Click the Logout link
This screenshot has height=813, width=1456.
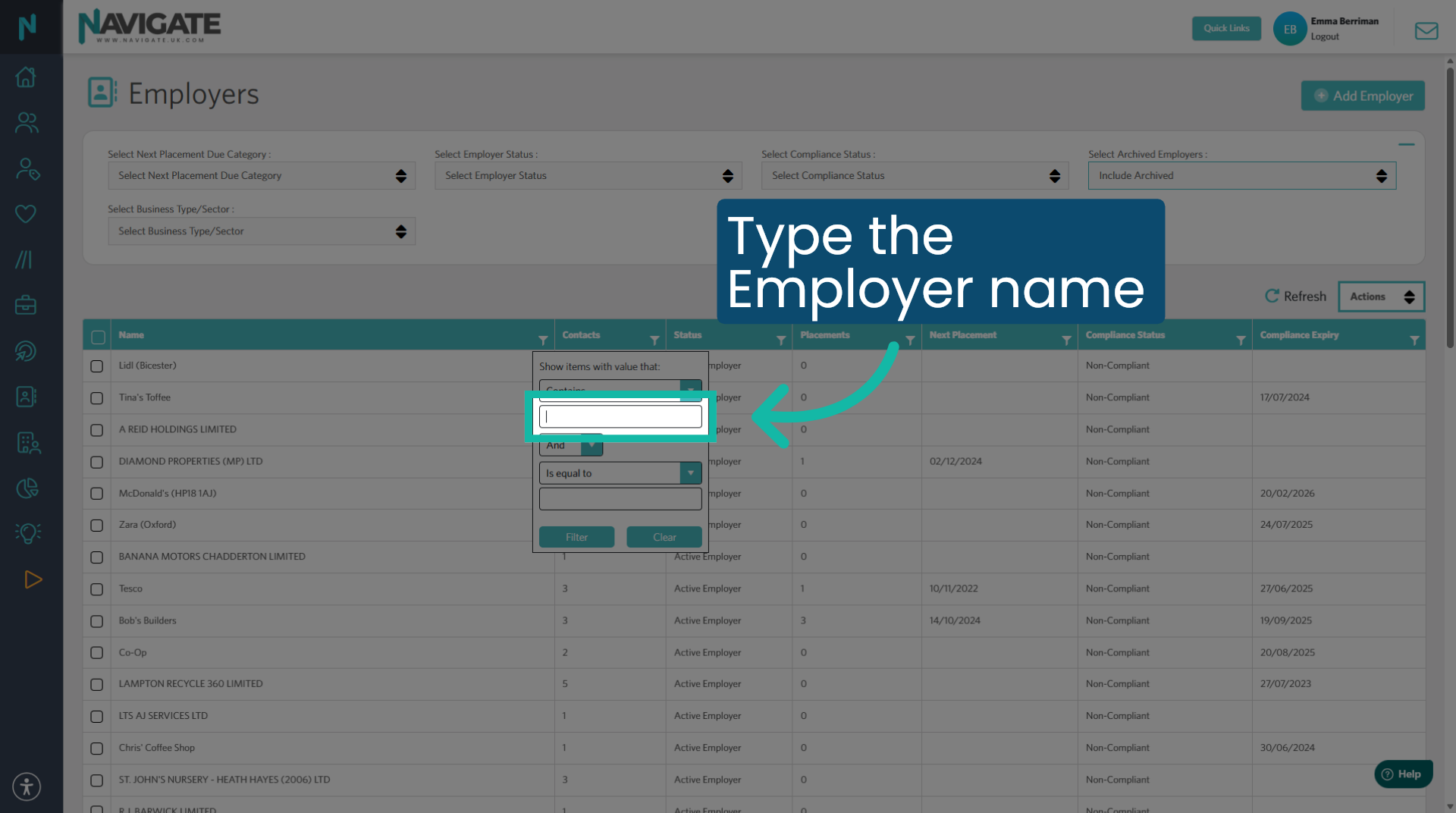click(x=1326, y=36)
